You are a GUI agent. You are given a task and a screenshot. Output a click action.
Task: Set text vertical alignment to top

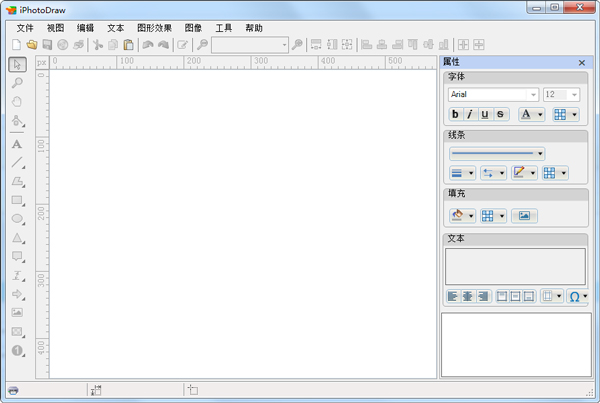502,296
